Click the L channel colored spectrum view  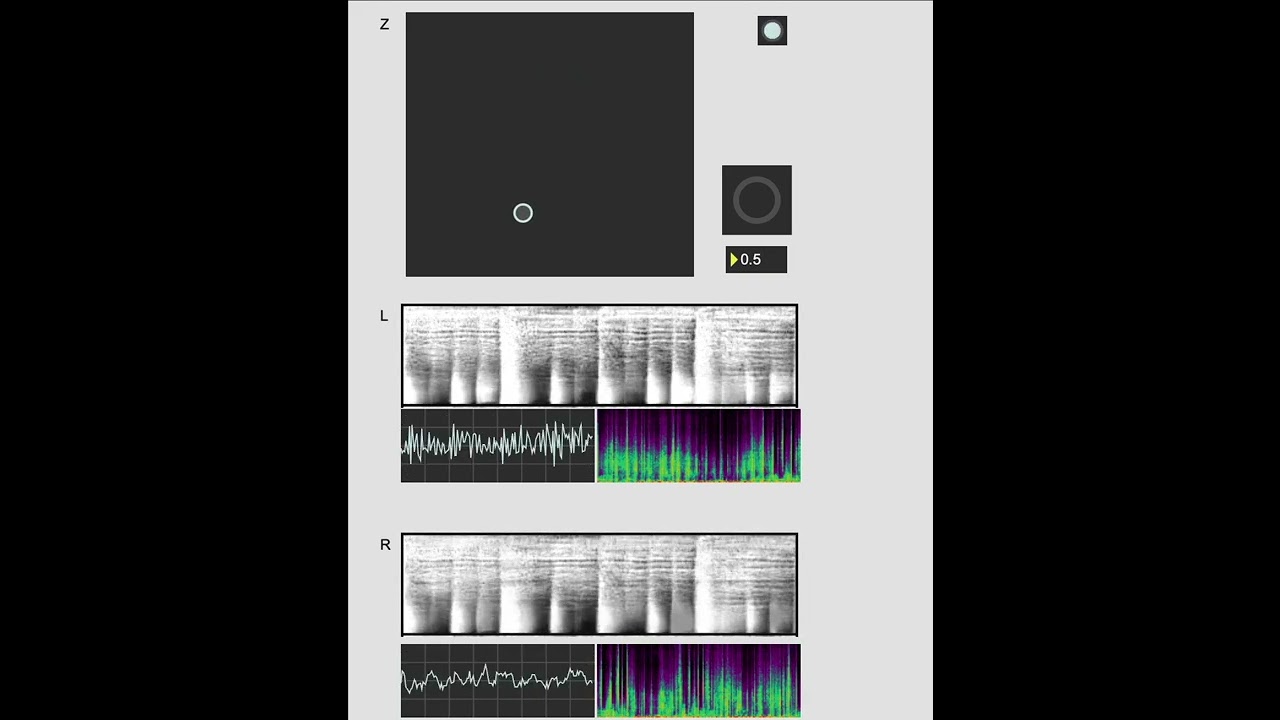[699, 445]
